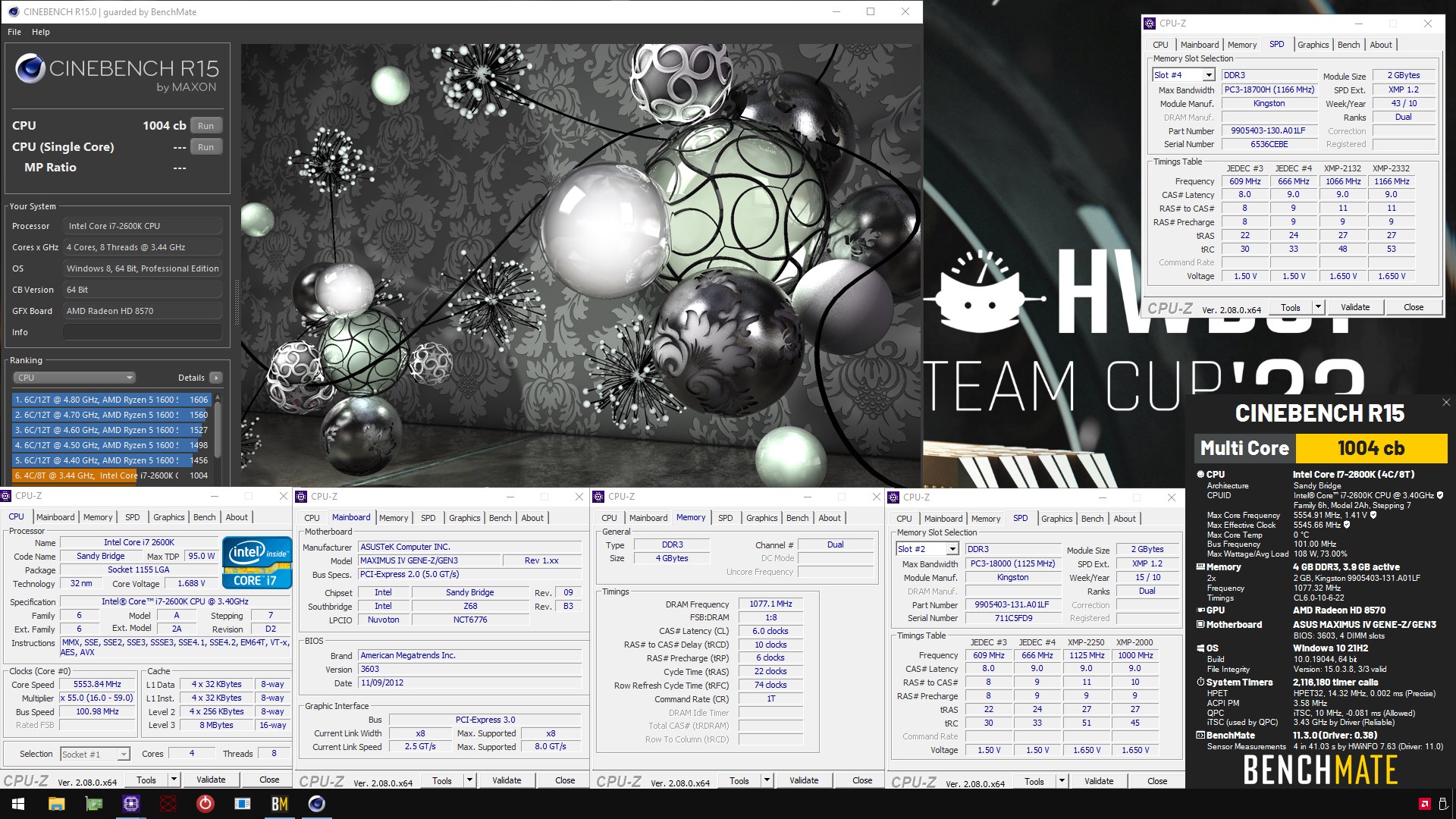The width and height of the screenshot is (1456, 819).
Task: Switch to CPU-Z via purple chip taskbar icon
Action: pos(131,804)
